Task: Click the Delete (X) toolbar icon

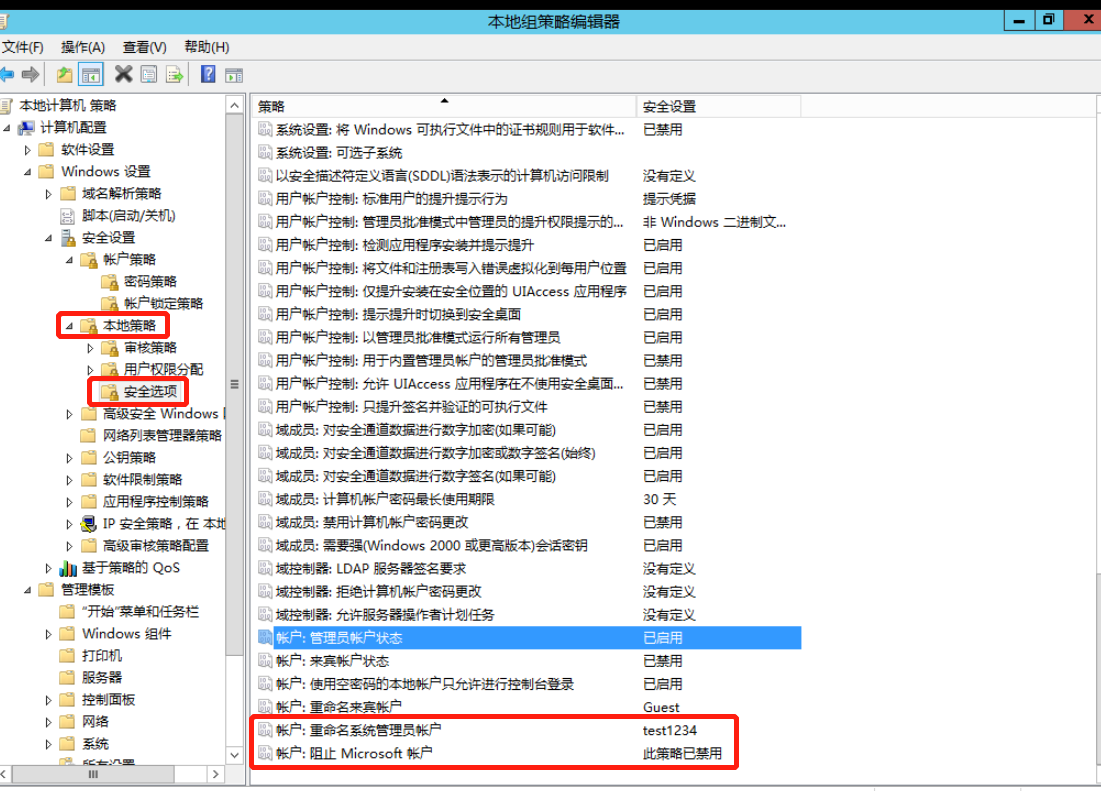Action: click(124, 74)
